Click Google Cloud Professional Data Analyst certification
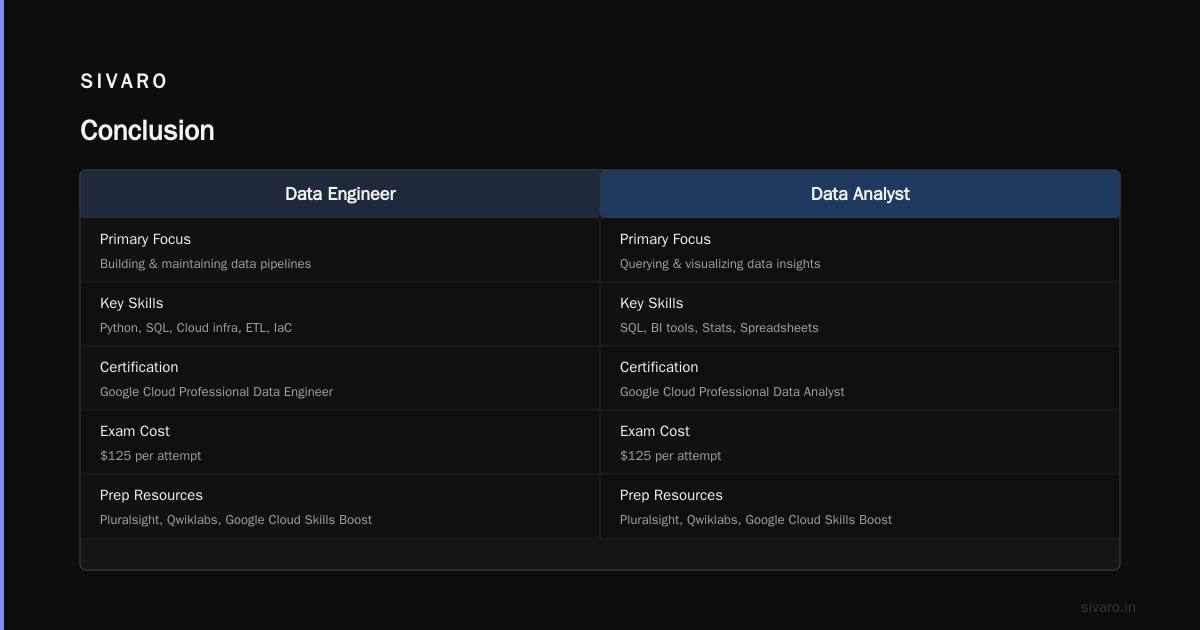 click(732, 392)
